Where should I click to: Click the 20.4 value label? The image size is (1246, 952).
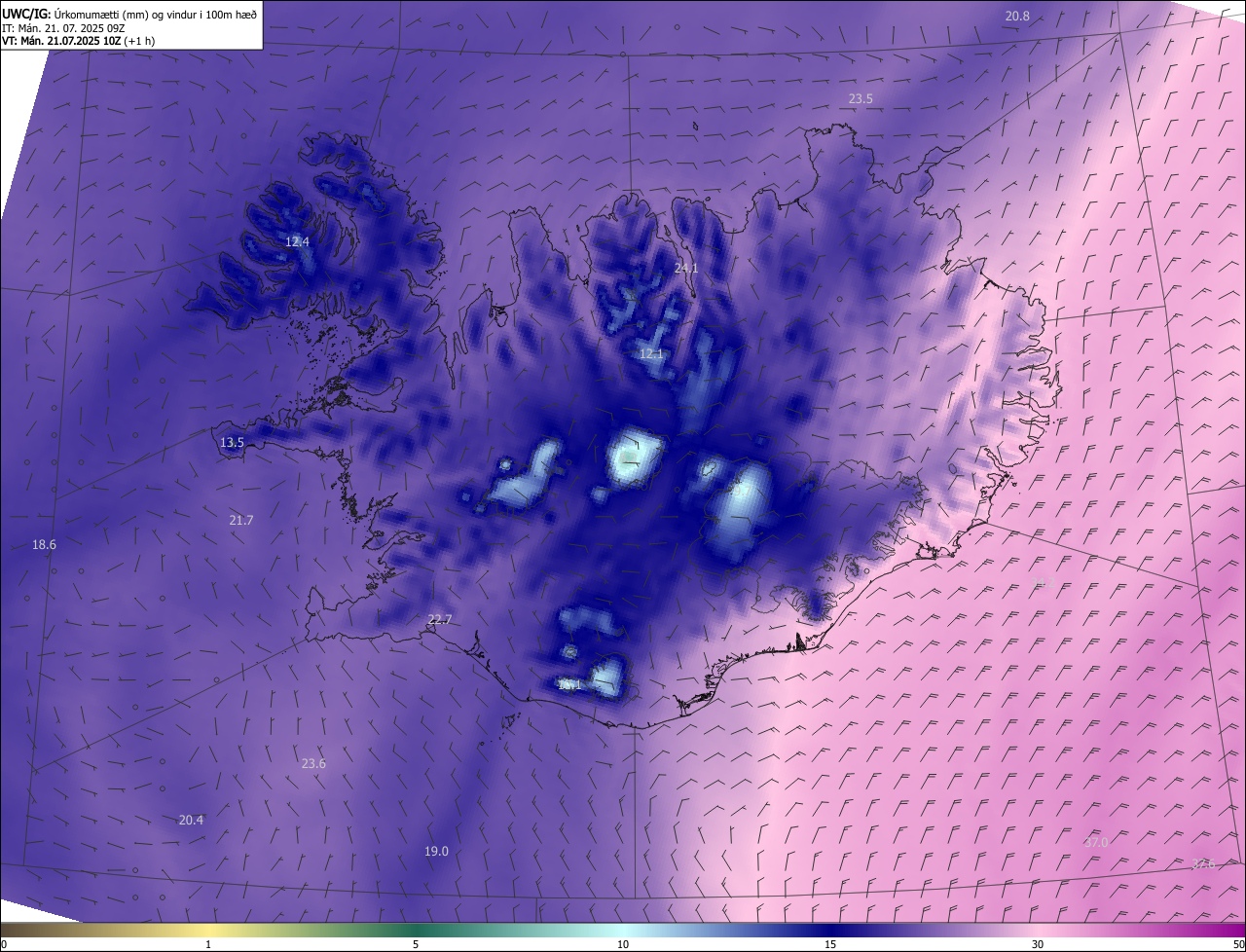click(x=191, y=821)
